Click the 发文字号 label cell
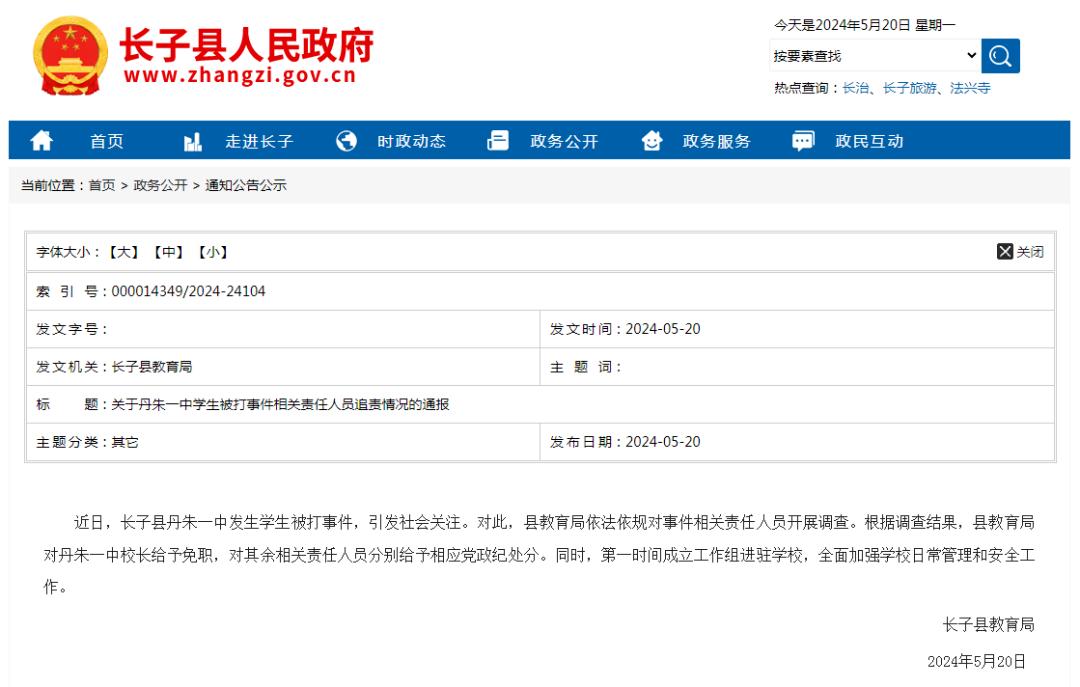The width and height of the screenshot is (1080, 687). [x=283, y=329]
